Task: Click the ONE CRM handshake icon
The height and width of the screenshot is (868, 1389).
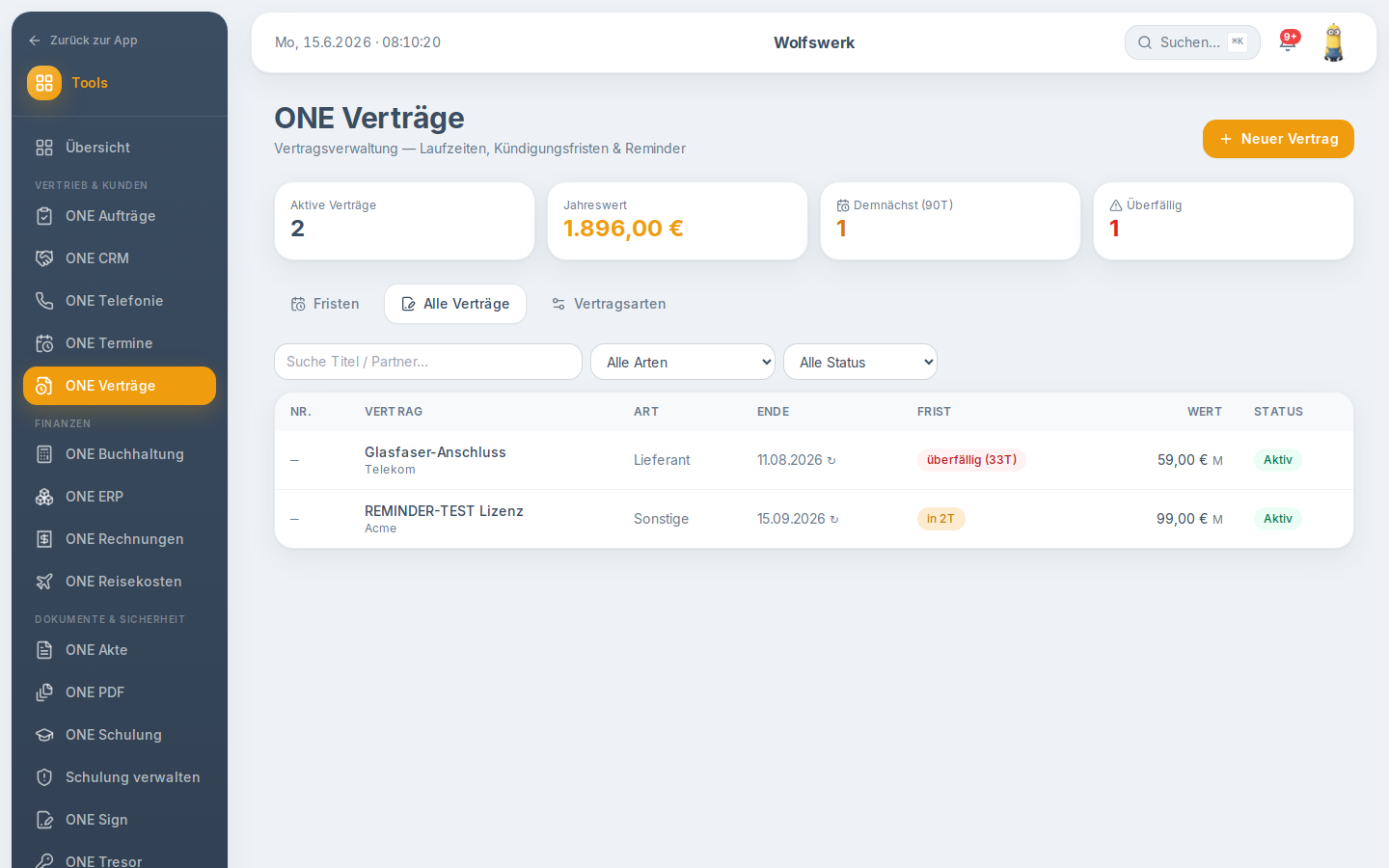Action: pos(44,258)
